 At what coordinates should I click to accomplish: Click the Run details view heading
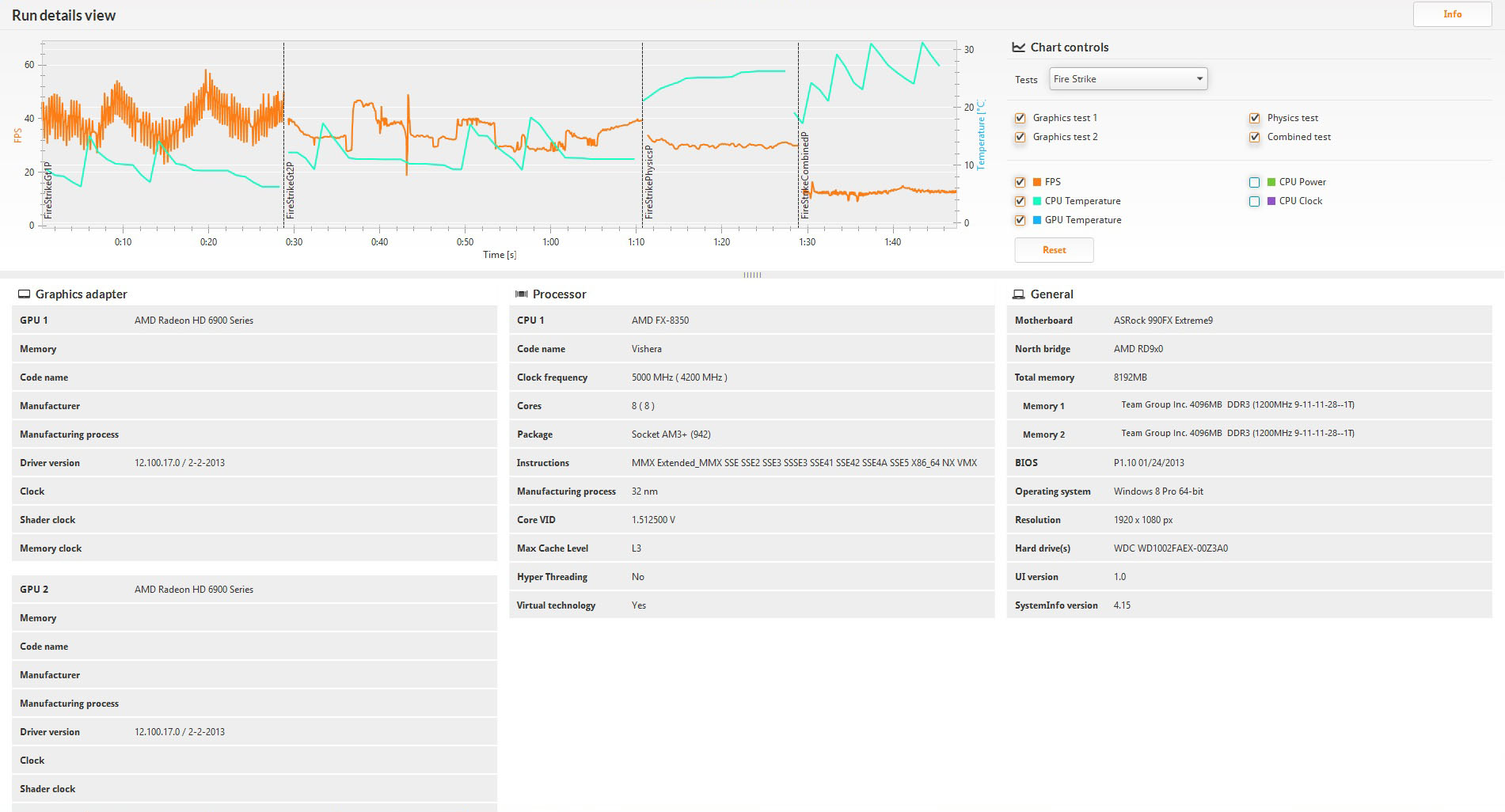pos(63,15)
